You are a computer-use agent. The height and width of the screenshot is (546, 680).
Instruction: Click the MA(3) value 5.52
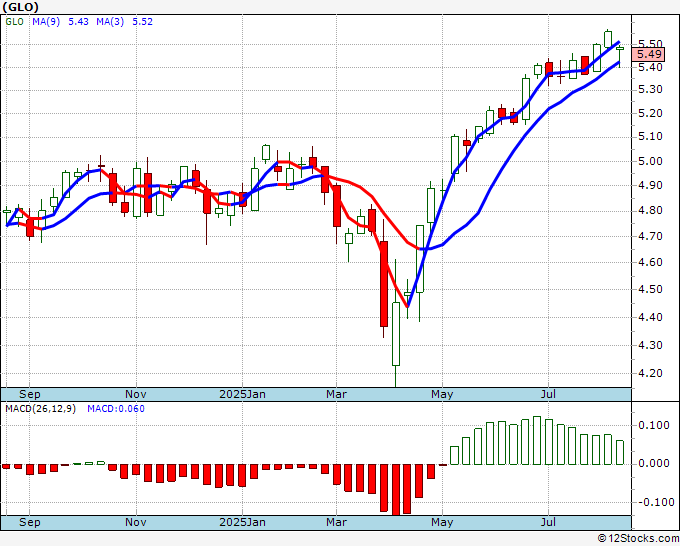tap(142, 22)
